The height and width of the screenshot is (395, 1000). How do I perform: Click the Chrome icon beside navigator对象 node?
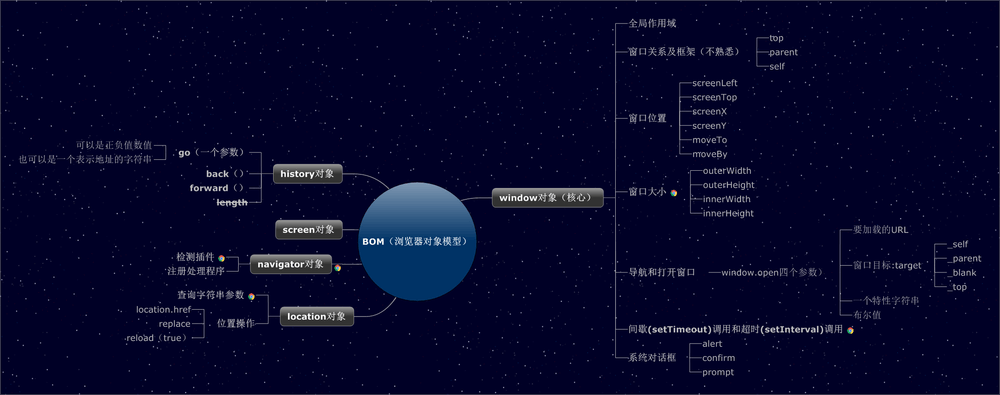click(337, 268)
